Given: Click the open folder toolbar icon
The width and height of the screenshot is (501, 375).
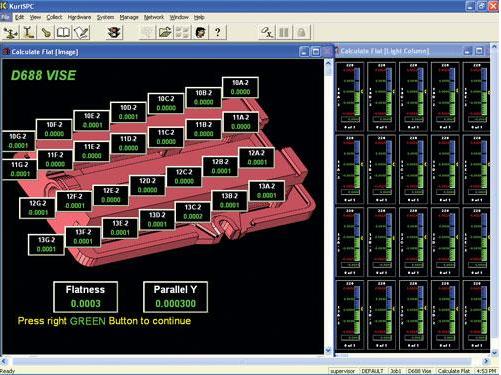Looking at the screenshot, I should 165,32.
